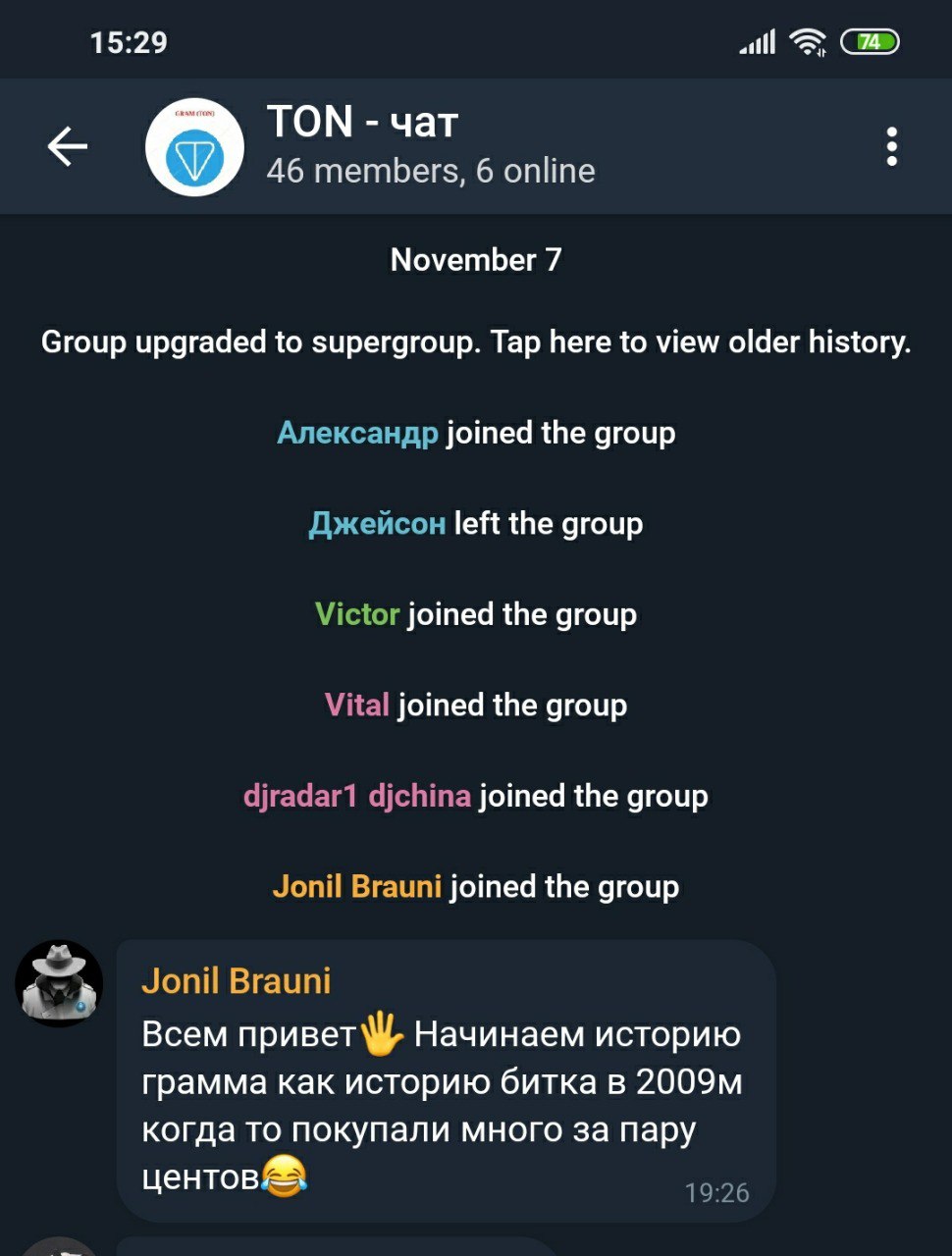This screenshot has height=1256, width=952.
Task: Tap the Jonil Brauni sender name in bubble
Action: (x=237, y=981)
